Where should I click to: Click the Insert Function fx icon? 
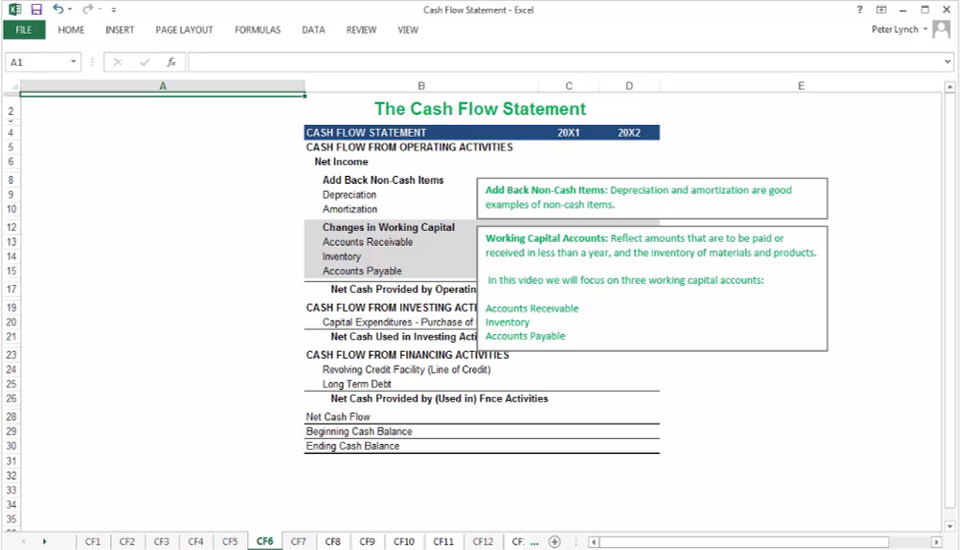tap(171, 62)
